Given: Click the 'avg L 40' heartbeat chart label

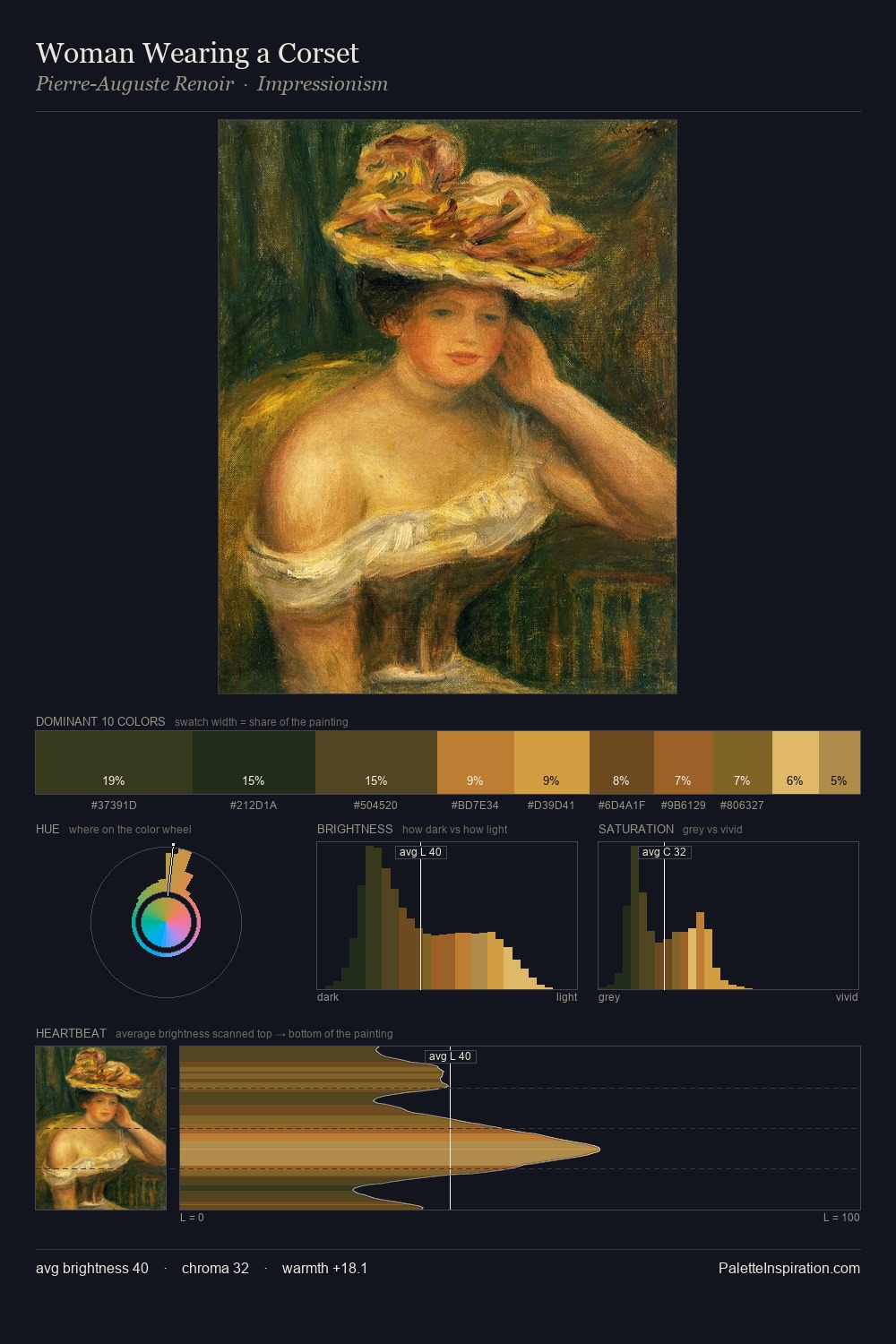Looking at the screenshot, I should 450,1056.
